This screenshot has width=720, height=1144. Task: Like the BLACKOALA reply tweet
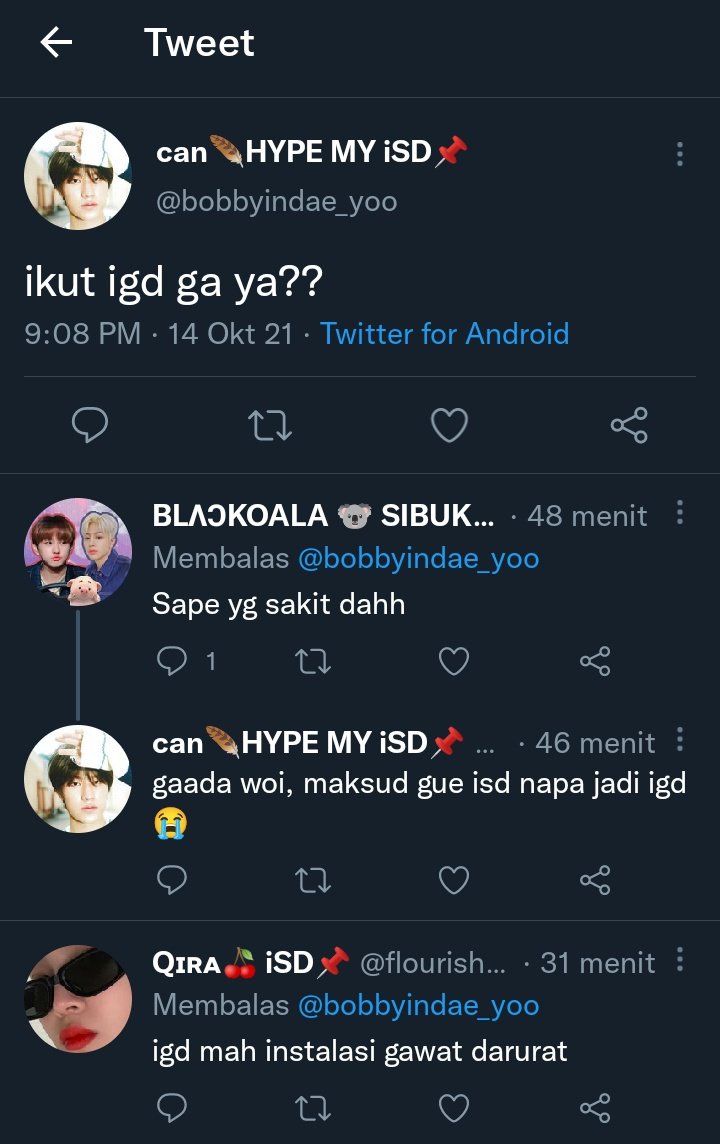[454, 661]
